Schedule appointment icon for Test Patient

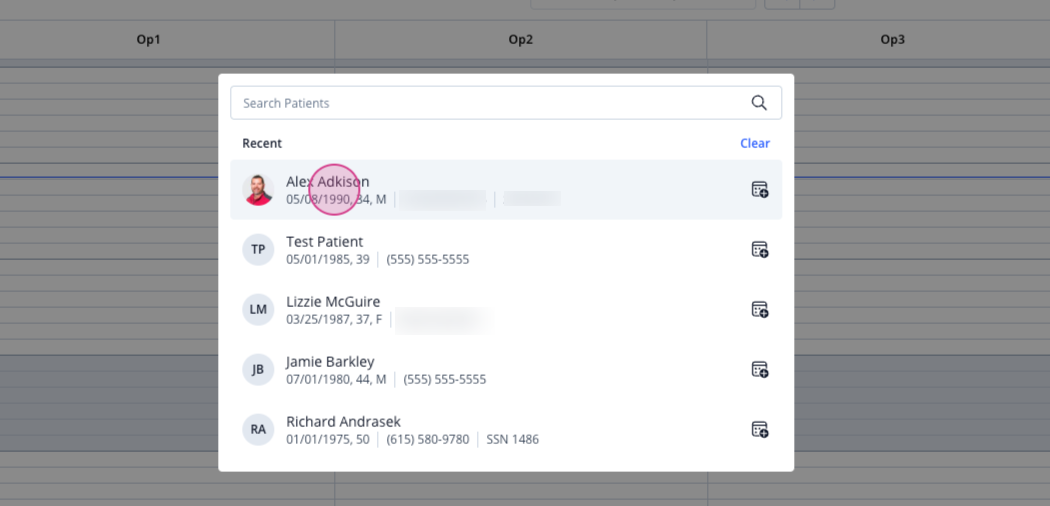coord(759,250)
